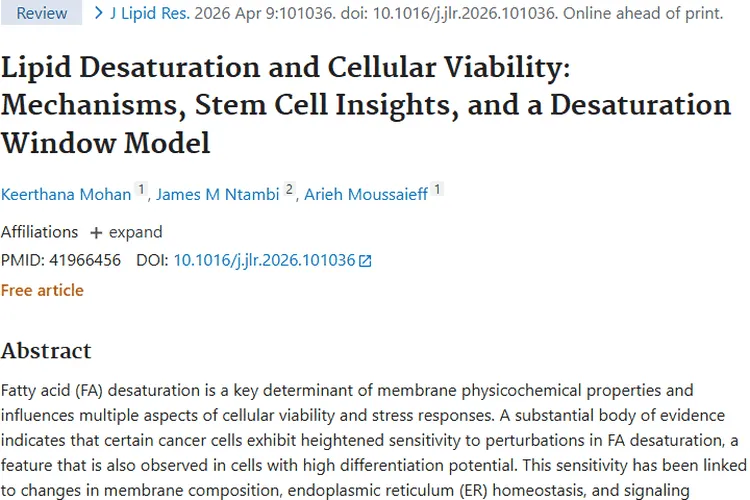
Task: Click the Review publication type badge
Action: click(x=41, y=13)
